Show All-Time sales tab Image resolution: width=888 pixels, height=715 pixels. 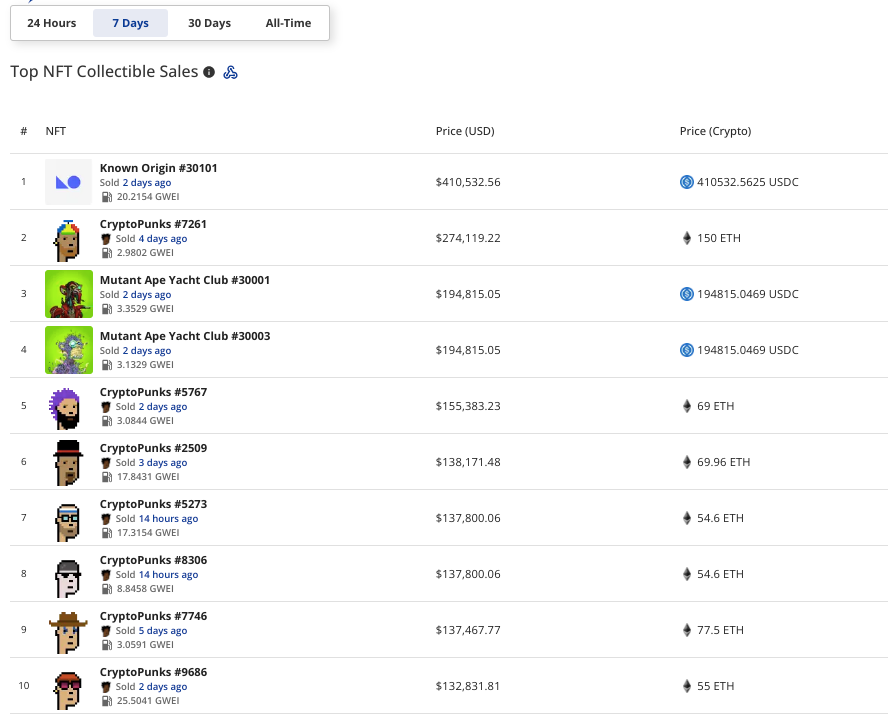tap(288, 23)
